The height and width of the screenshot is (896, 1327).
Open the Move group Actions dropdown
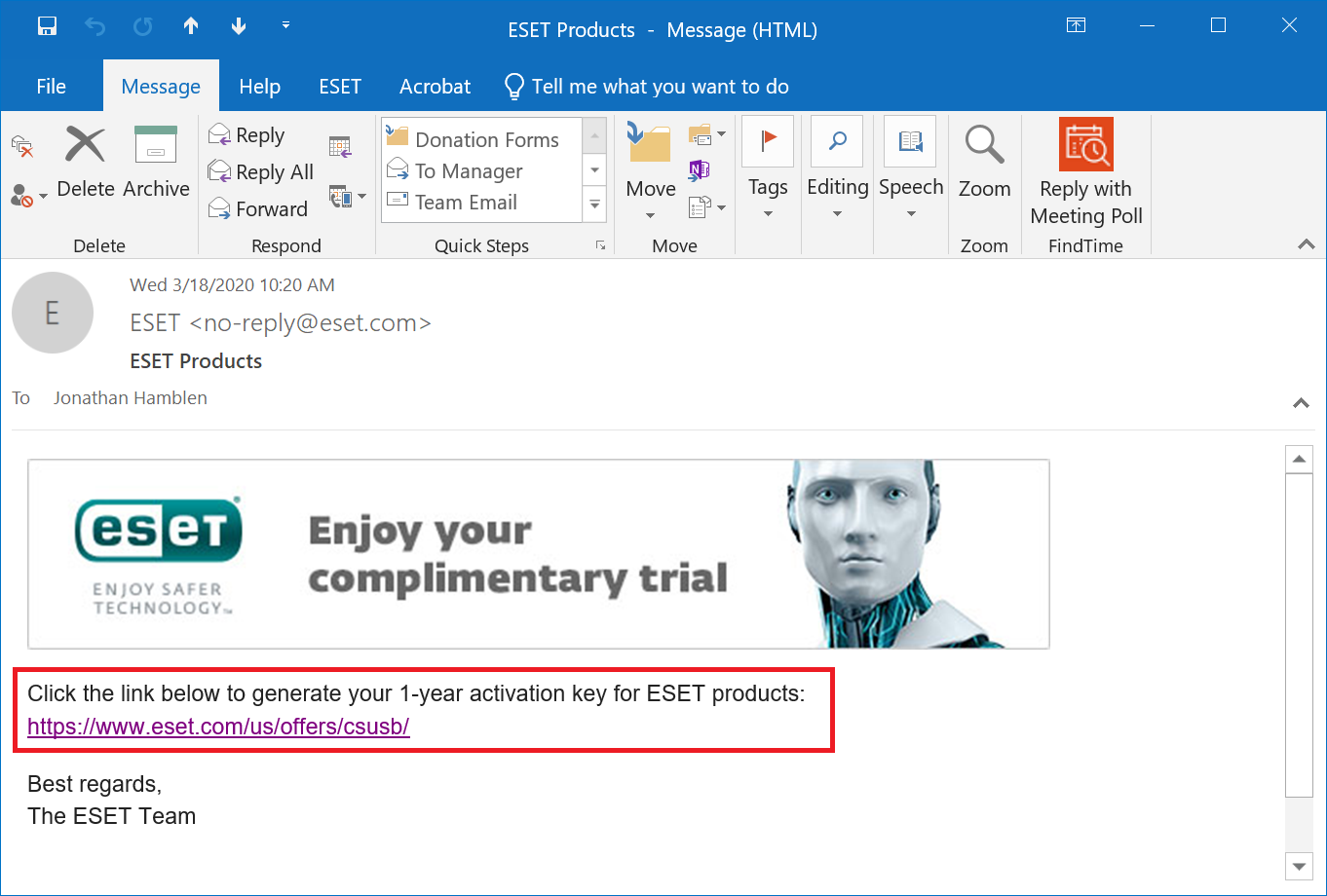point(707,206)
